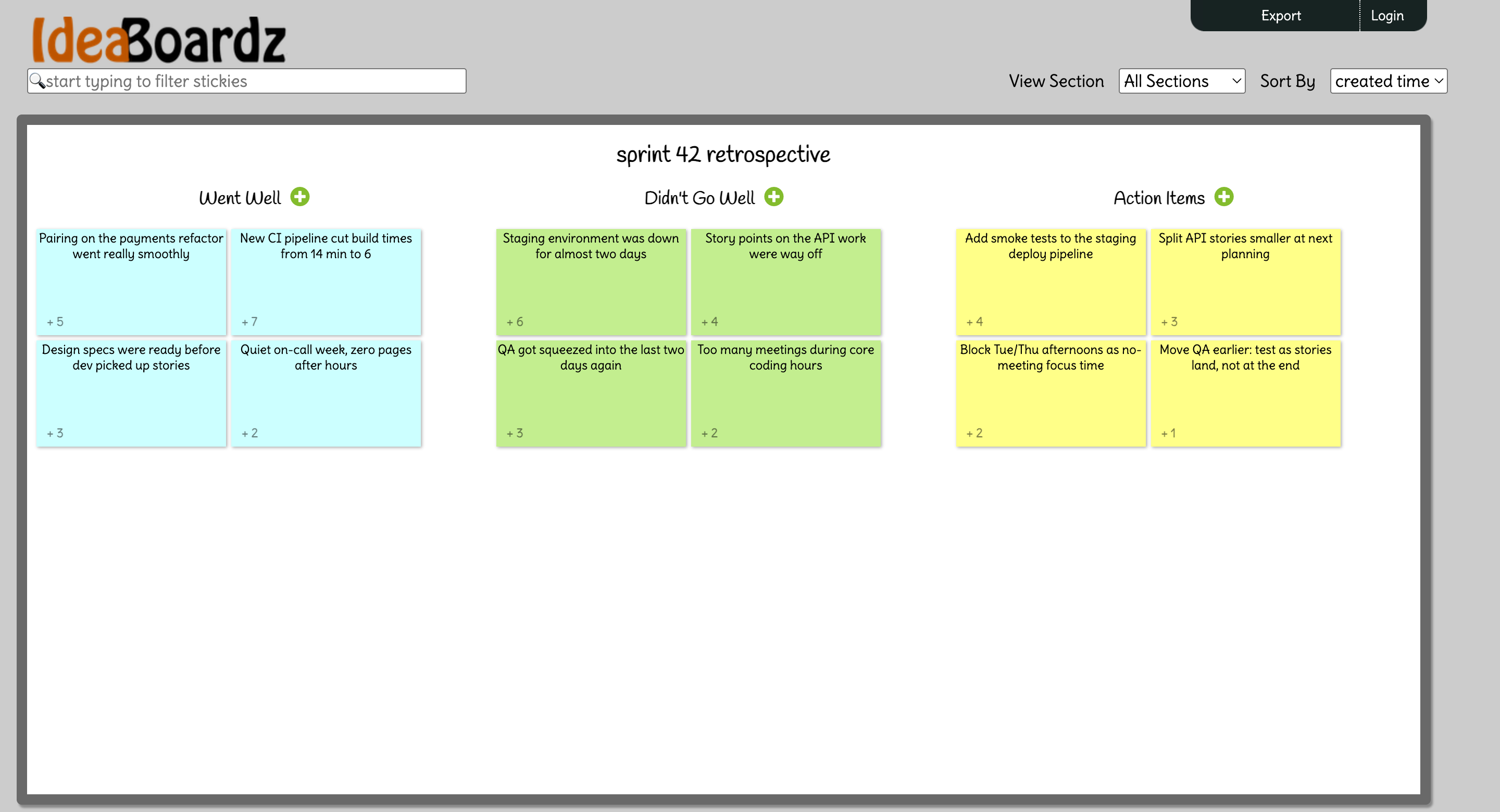Image resolution: width=1500 pixels, height=812 pixels.
Task: Click the 'Sort By' label
Action: (x=1287, y=81)
